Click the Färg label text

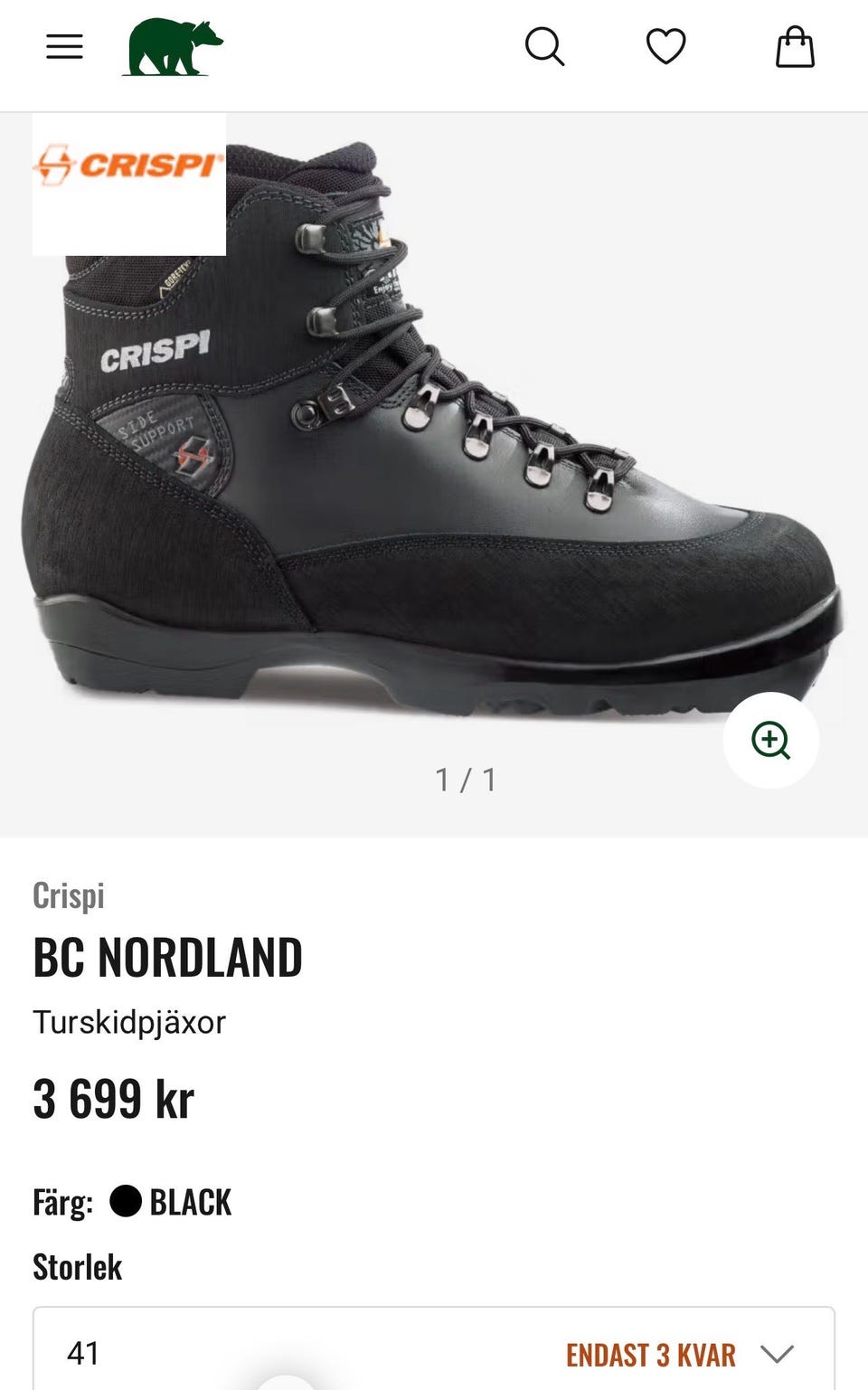pyautogui.click(x=62, y=1203)
